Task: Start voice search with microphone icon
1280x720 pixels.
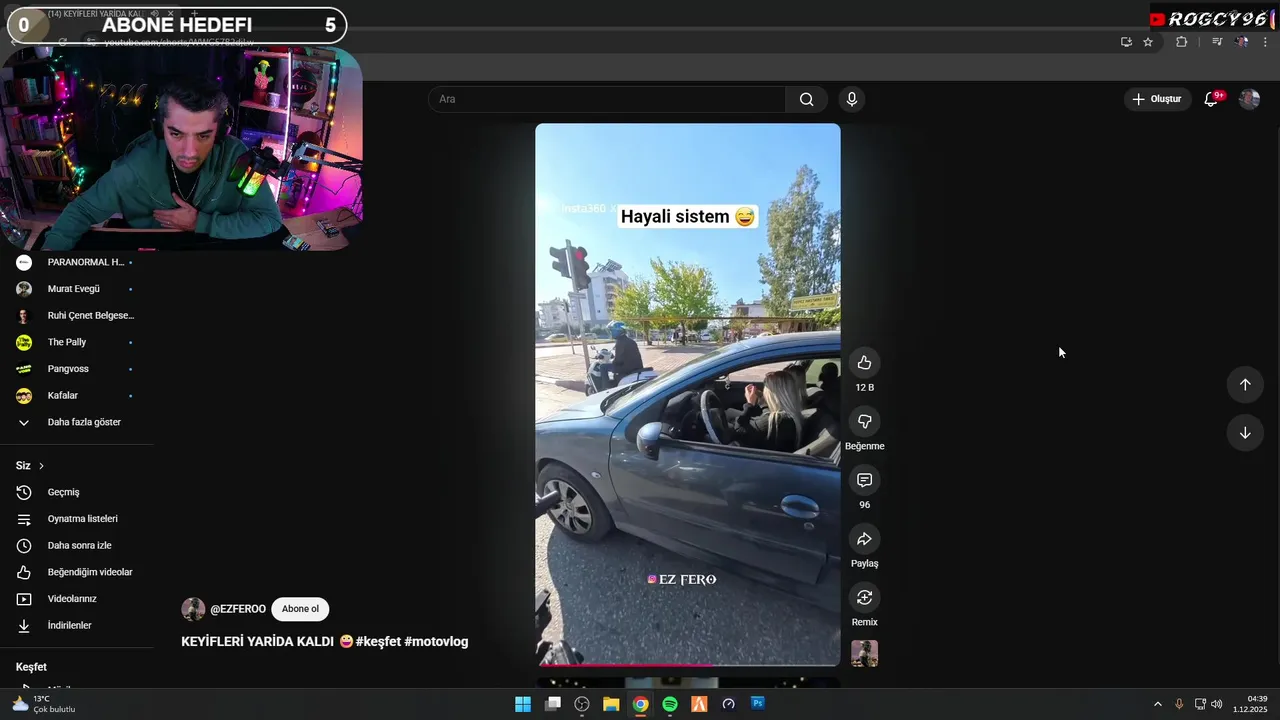Action: [851, 99]
